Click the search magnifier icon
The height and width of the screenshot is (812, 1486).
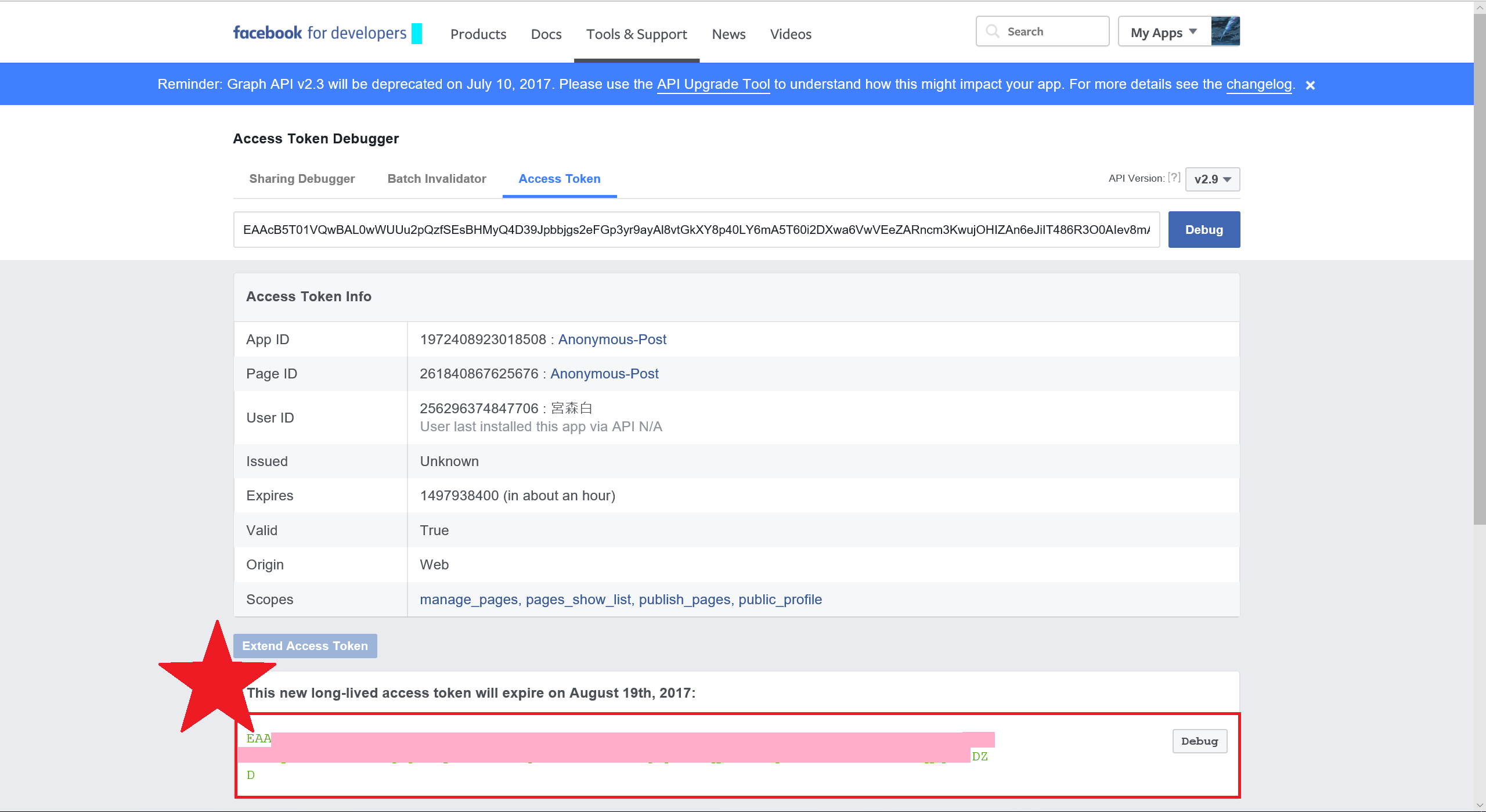(993, 31)
